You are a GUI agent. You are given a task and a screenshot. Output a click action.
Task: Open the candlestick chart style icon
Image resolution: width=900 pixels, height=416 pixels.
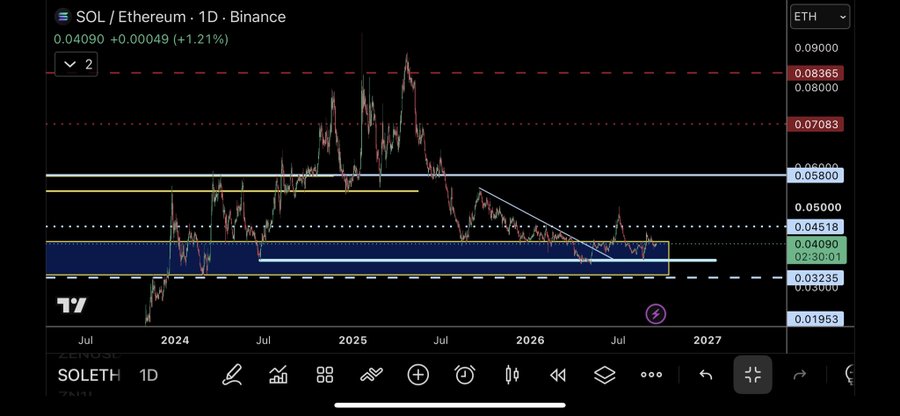[x=511, y=375]
